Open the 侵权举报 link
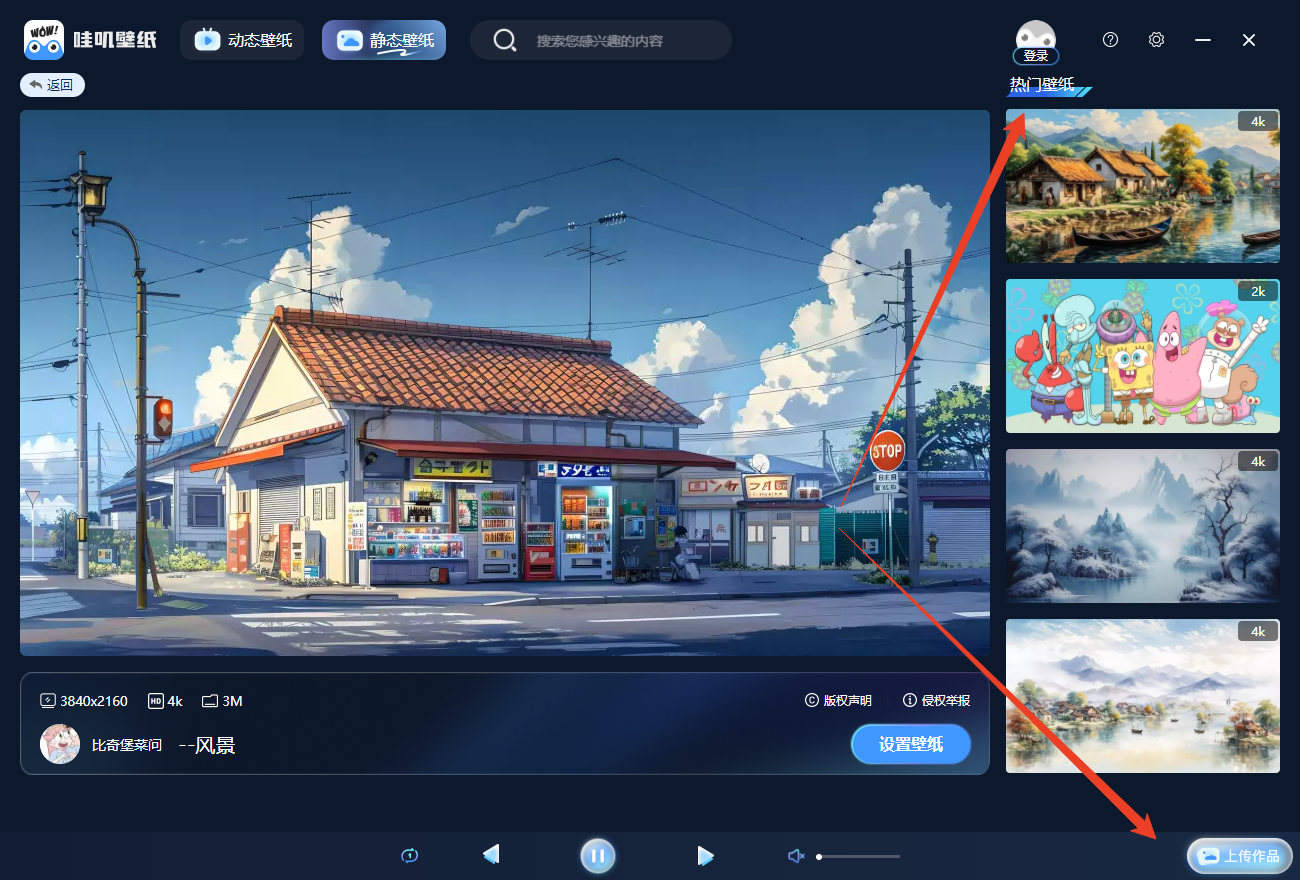The height and width of the screenshot is (880, 1300). [937, 701]
